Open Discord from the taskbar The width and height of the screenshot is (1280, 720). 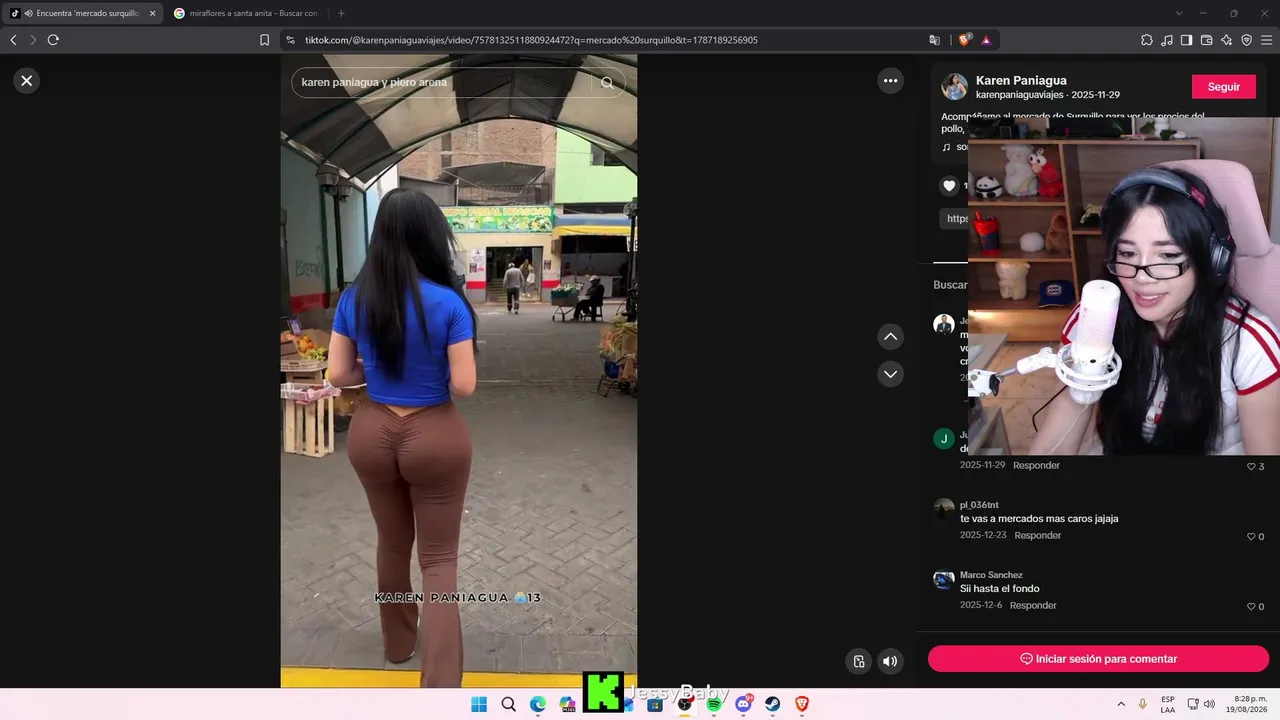(x=744, y=704)
